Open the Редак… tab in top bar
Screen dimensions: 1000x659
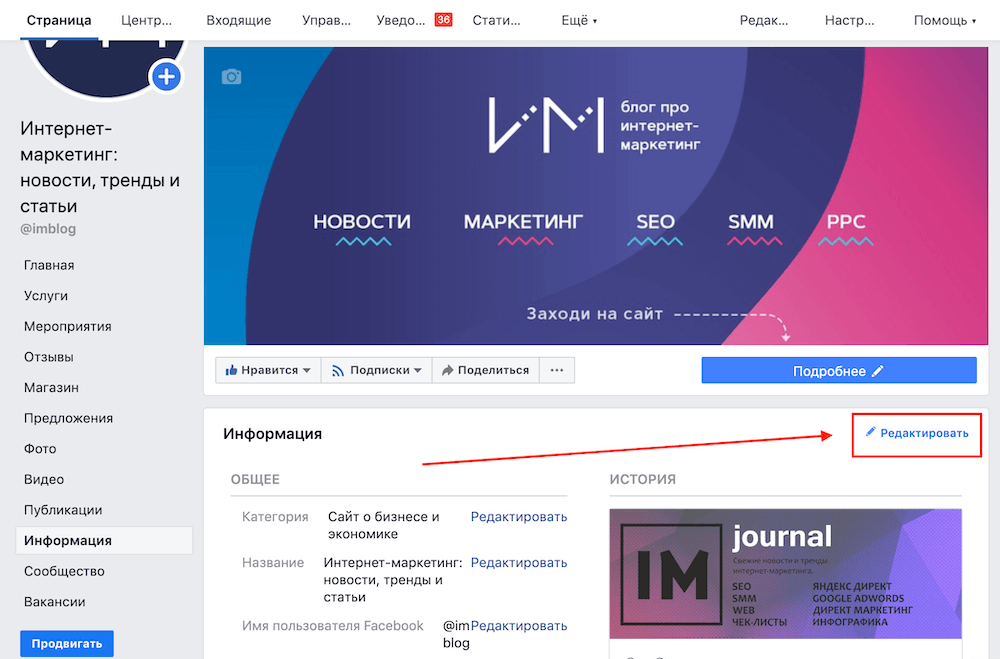click(763, 20)
